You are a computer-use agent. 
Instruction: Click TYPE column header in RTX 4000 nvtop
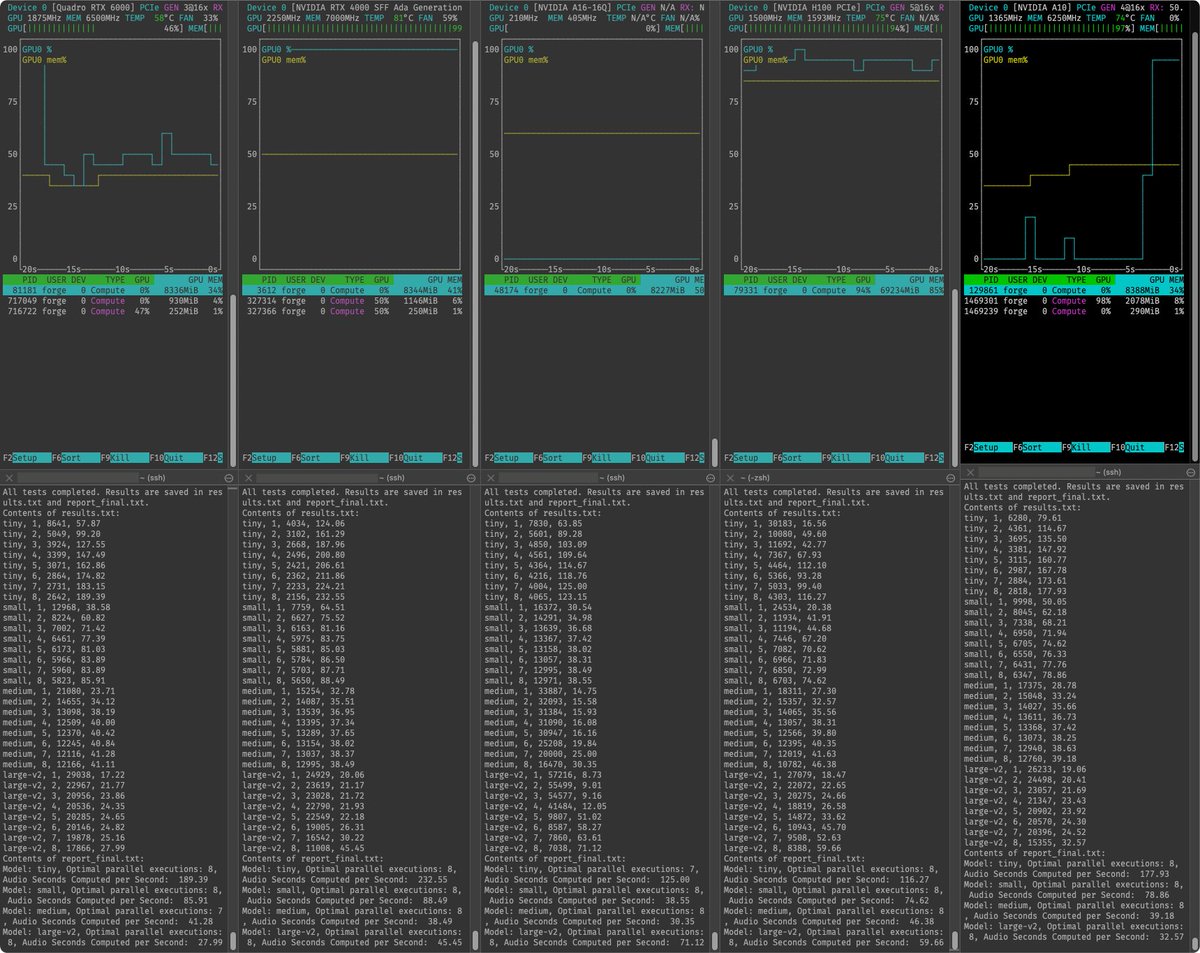tap(354, 279)
